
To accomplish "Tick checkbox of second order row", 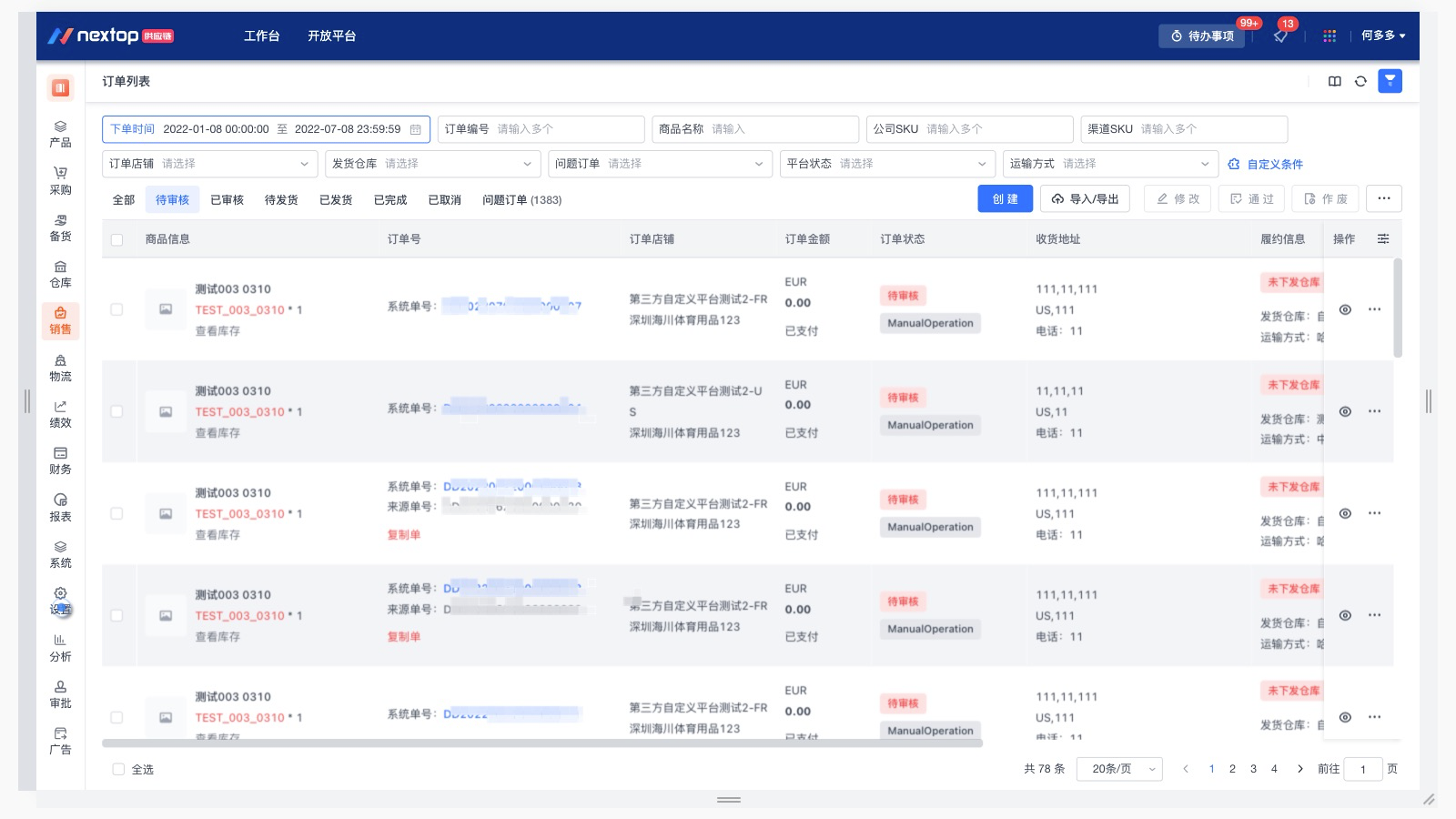I will coord(116,411).
